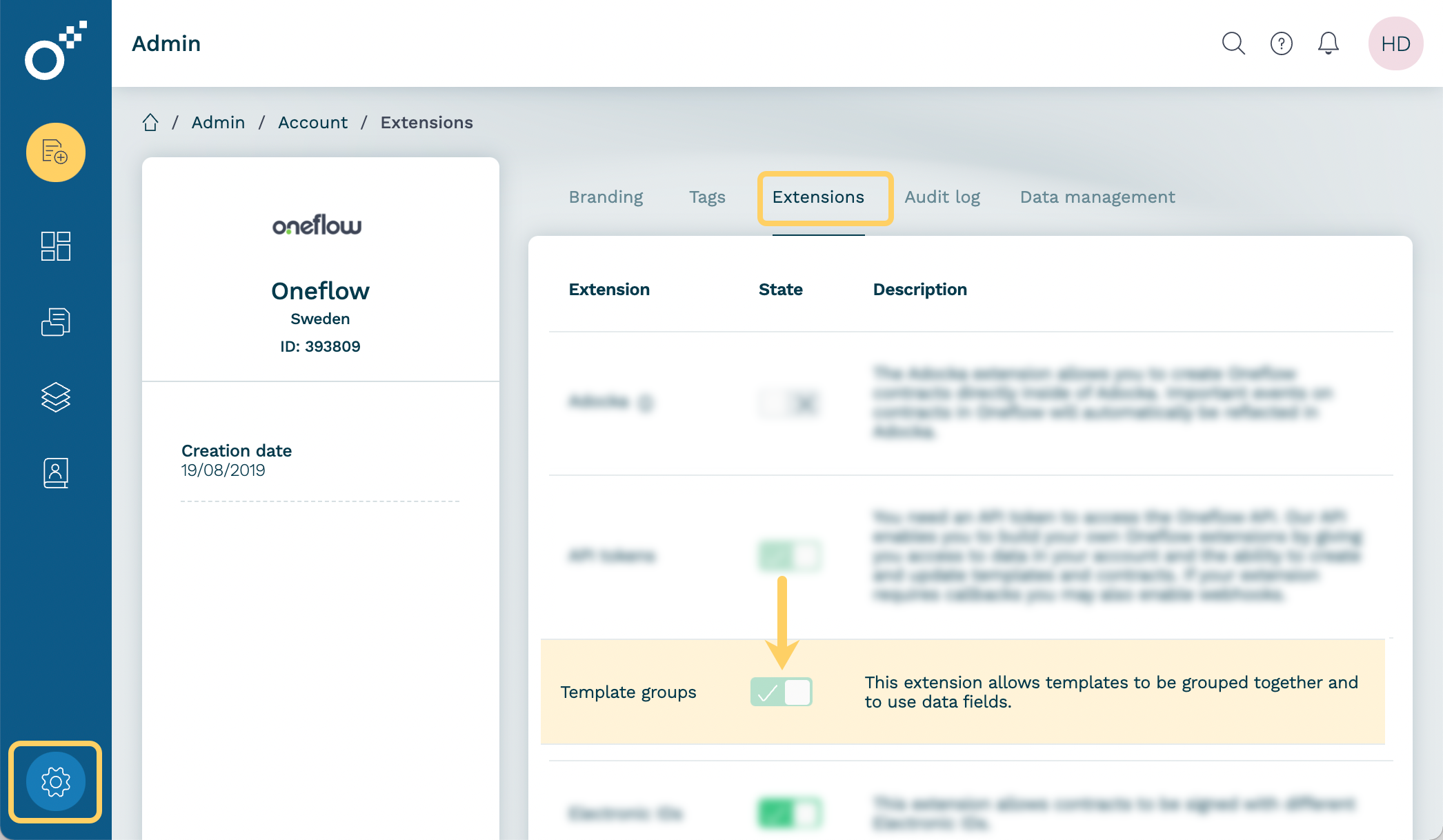Click the search magnifier icon
The height and width of the screenshot is (840, 1443).
coord(1233,43)
